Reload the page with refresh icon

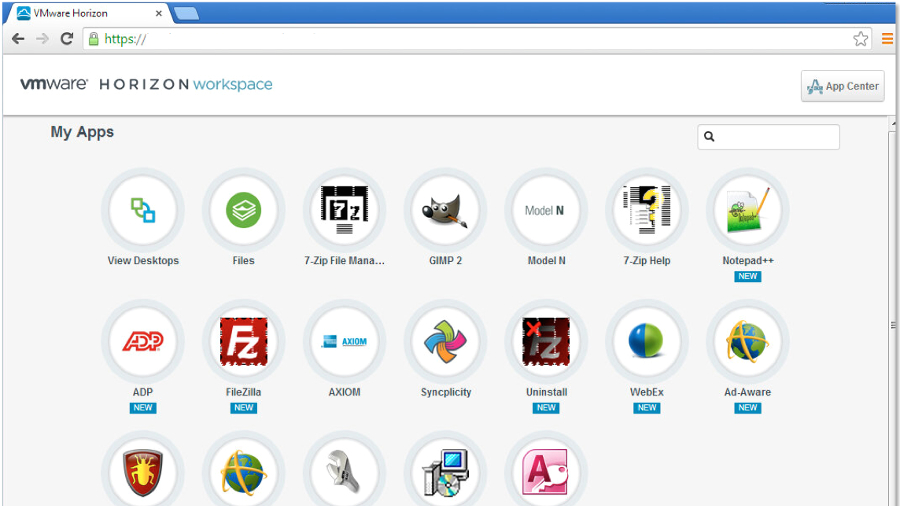click(x=67, y=39)
